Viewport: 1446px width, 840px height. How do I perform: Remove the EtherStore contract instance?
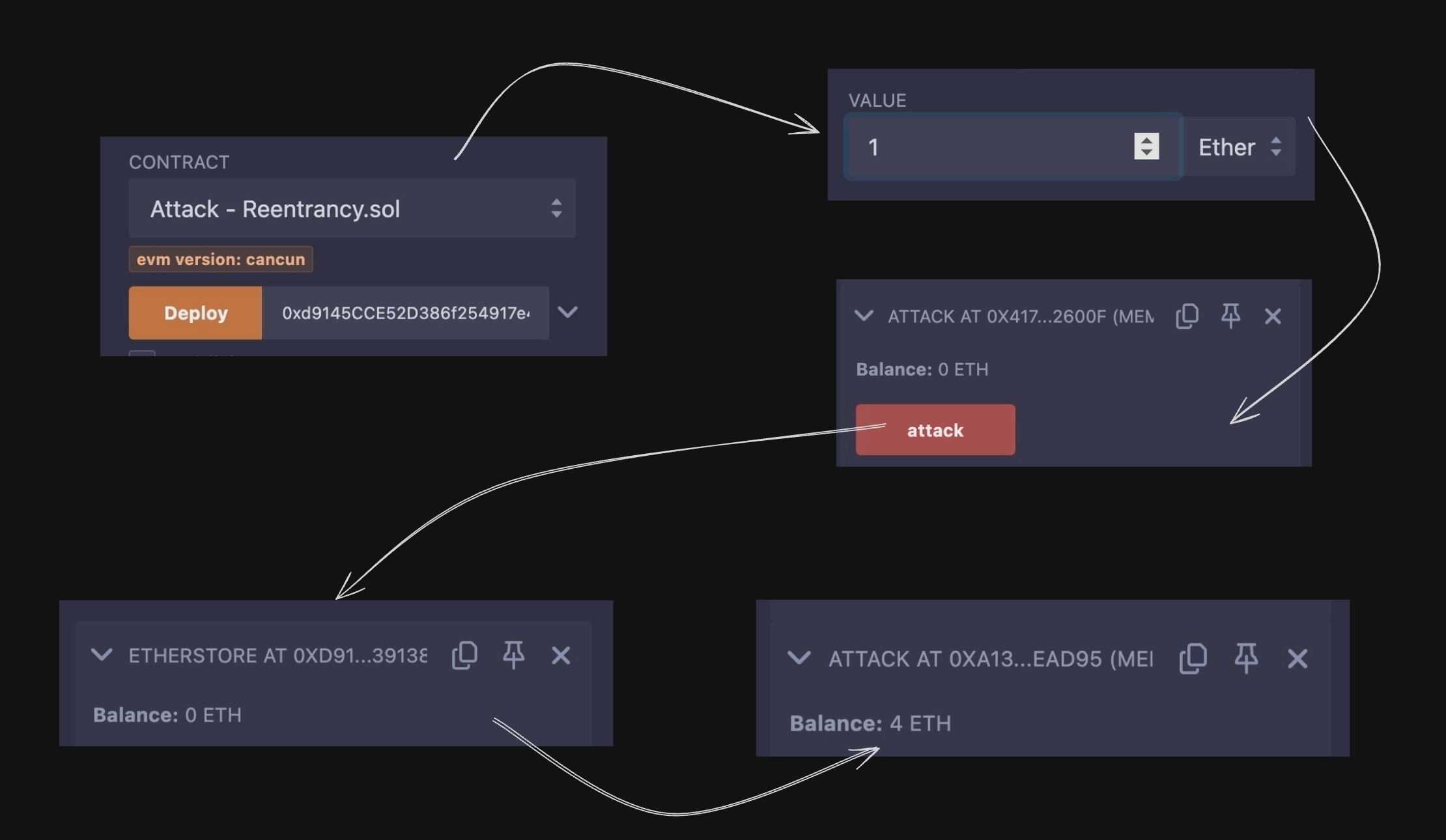(x=561, y=655)
